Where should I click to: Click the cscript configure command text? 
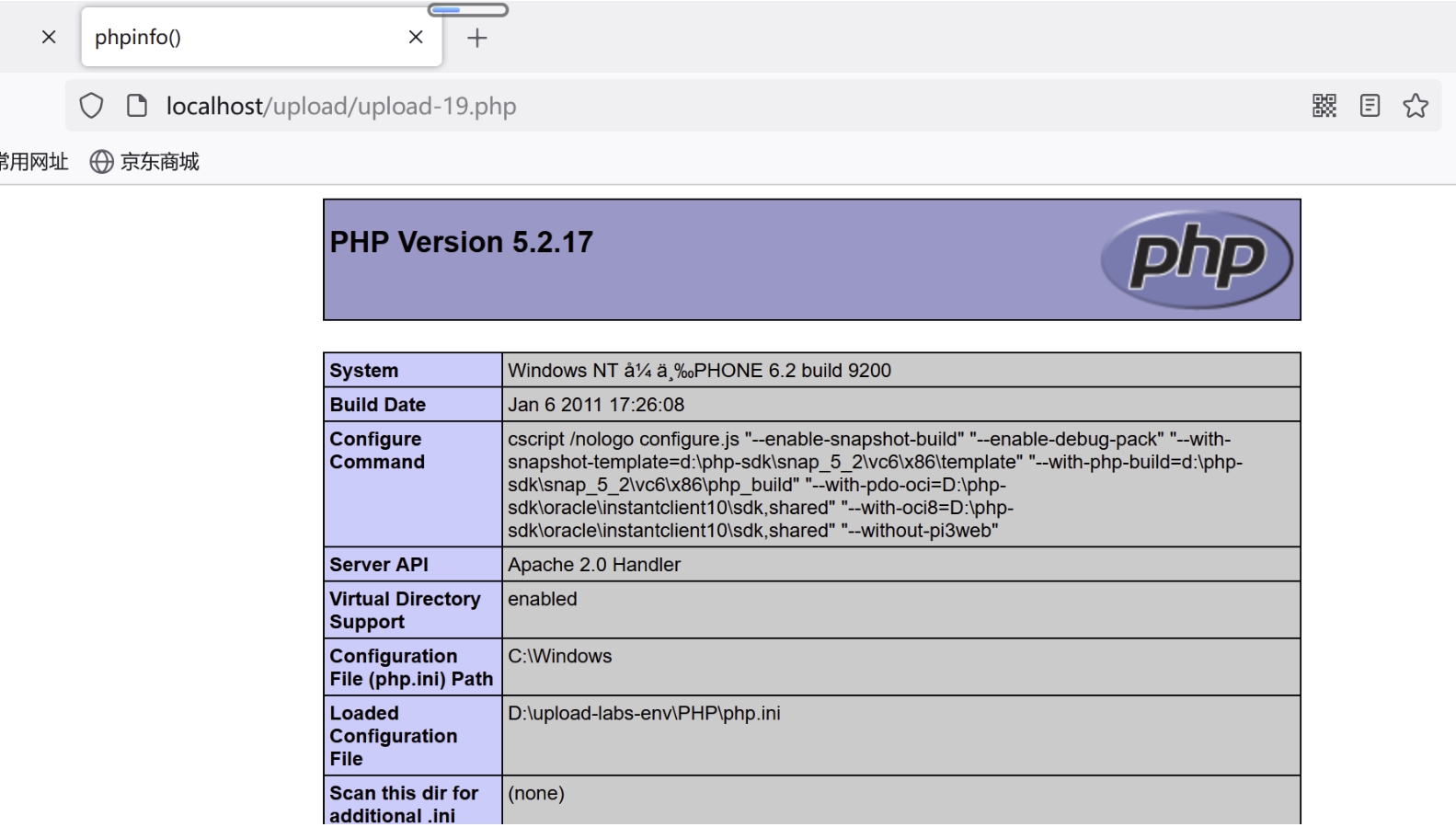[875, 484]
